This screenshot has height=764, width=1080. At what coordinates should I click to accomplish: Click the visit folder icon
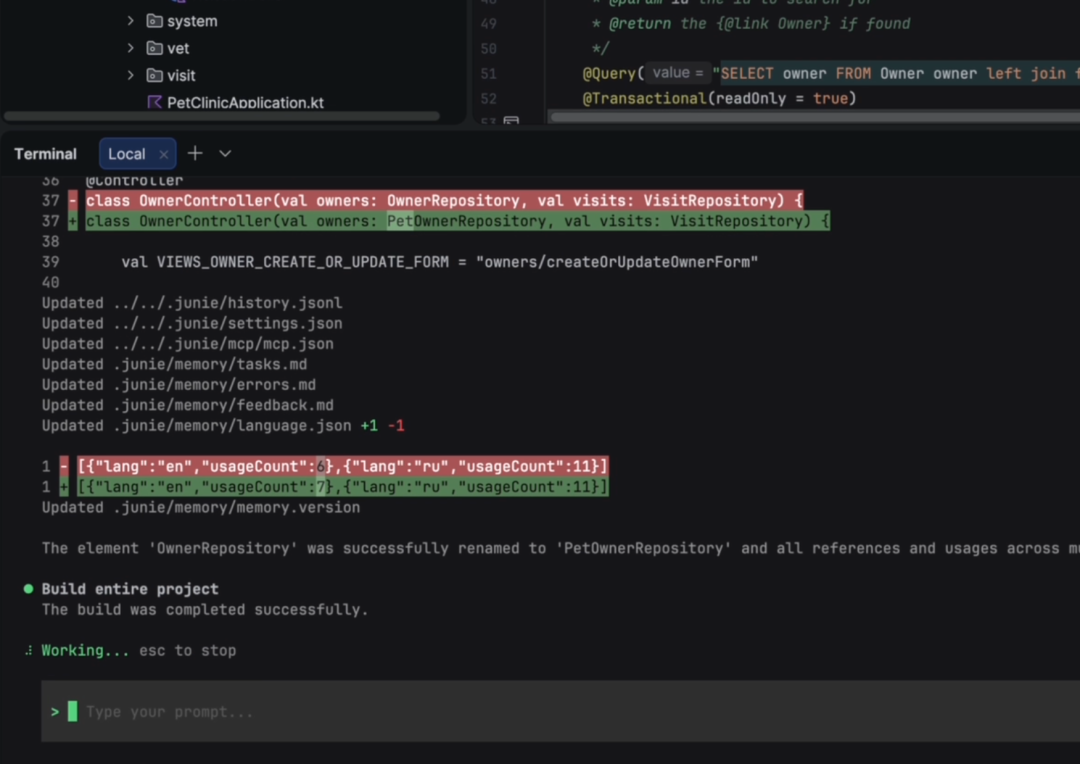tap(155, 74)
